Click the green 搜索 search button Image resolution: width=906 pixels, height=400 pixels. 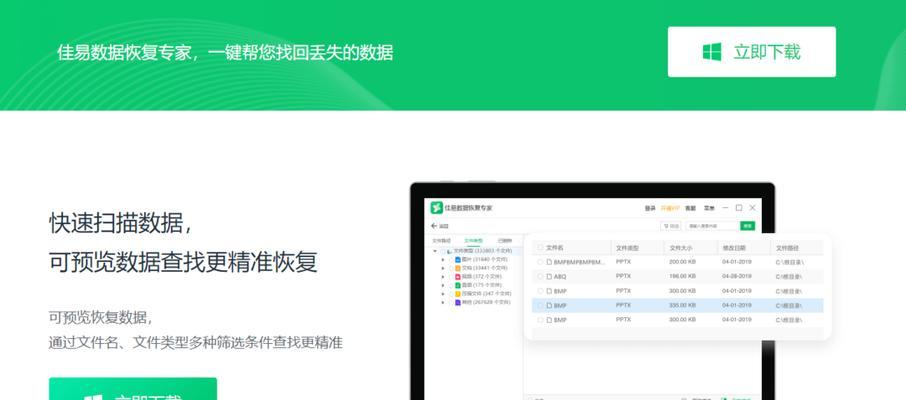748,226
